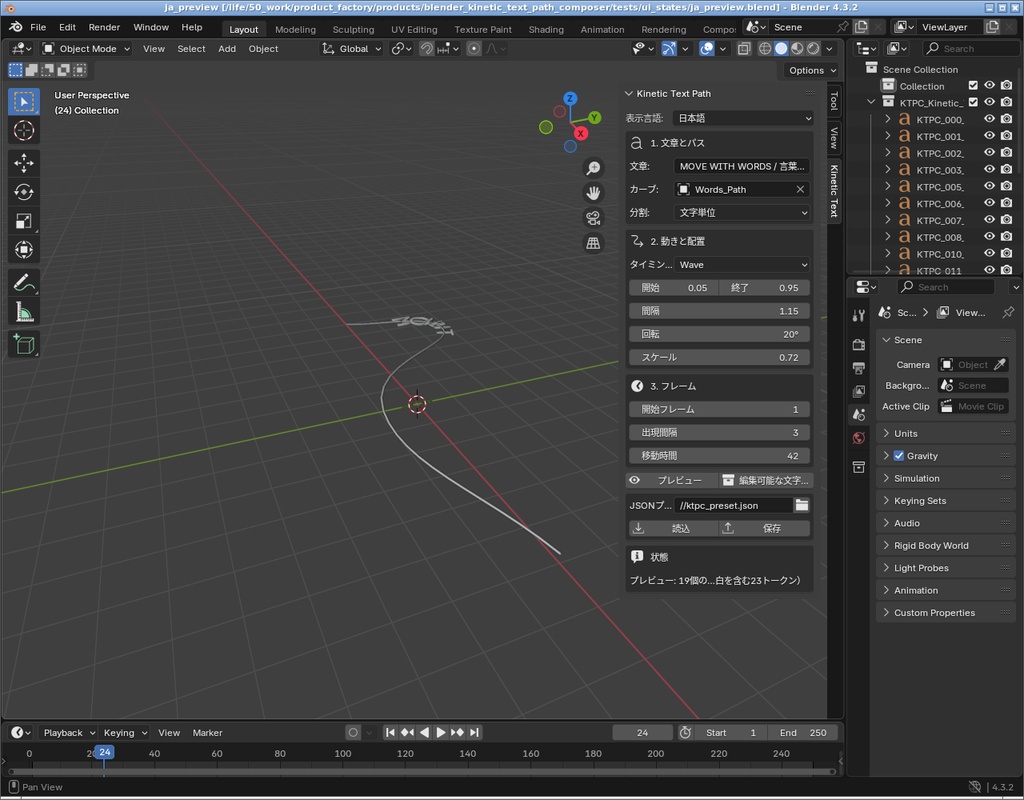Hide KTPC_003 in viewport via eye

pos(989,169)
